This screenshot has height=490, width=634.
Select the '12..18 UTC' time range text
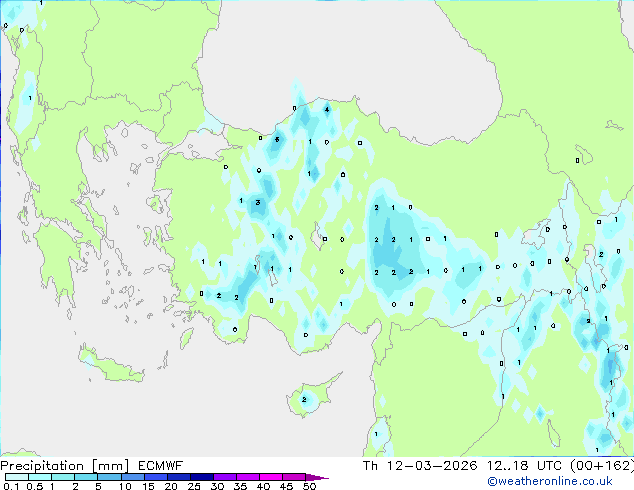[x=524, y=466]
